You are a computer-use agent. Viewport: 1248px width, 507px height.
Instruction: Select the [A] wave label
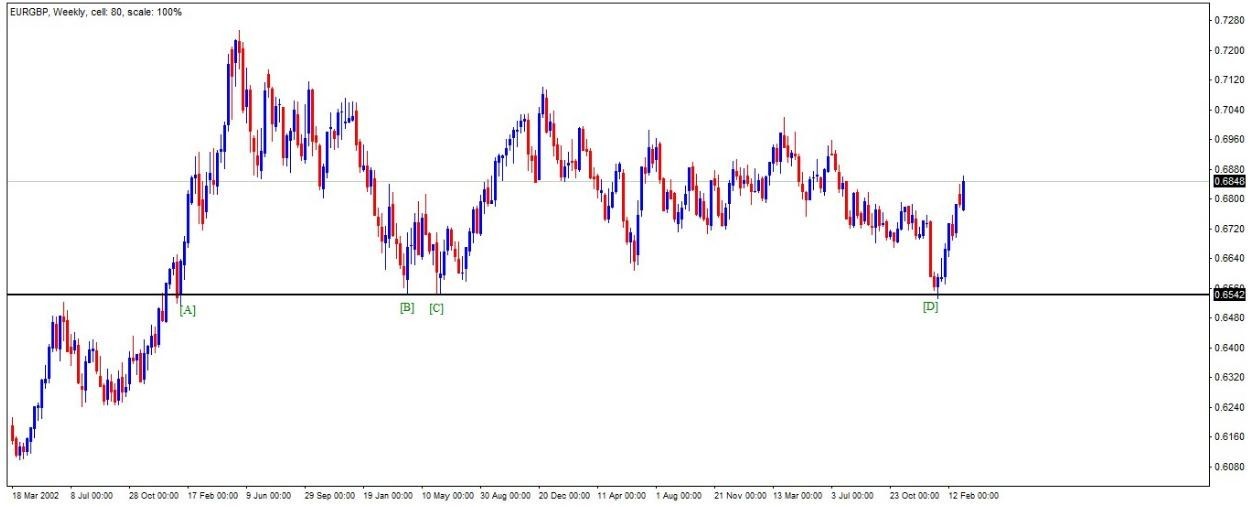[187, 310]
